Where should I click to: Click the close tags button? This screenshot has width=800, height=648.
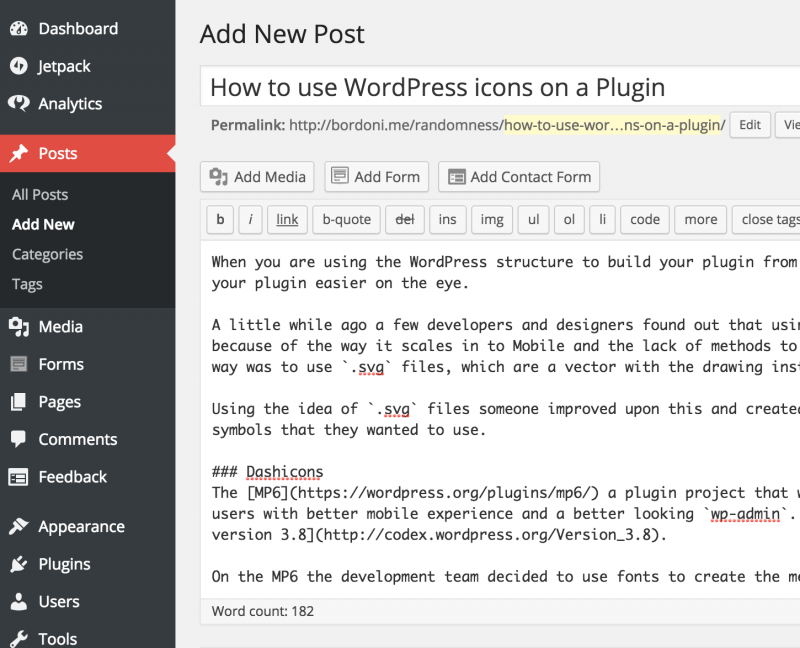tap(766, 219)
